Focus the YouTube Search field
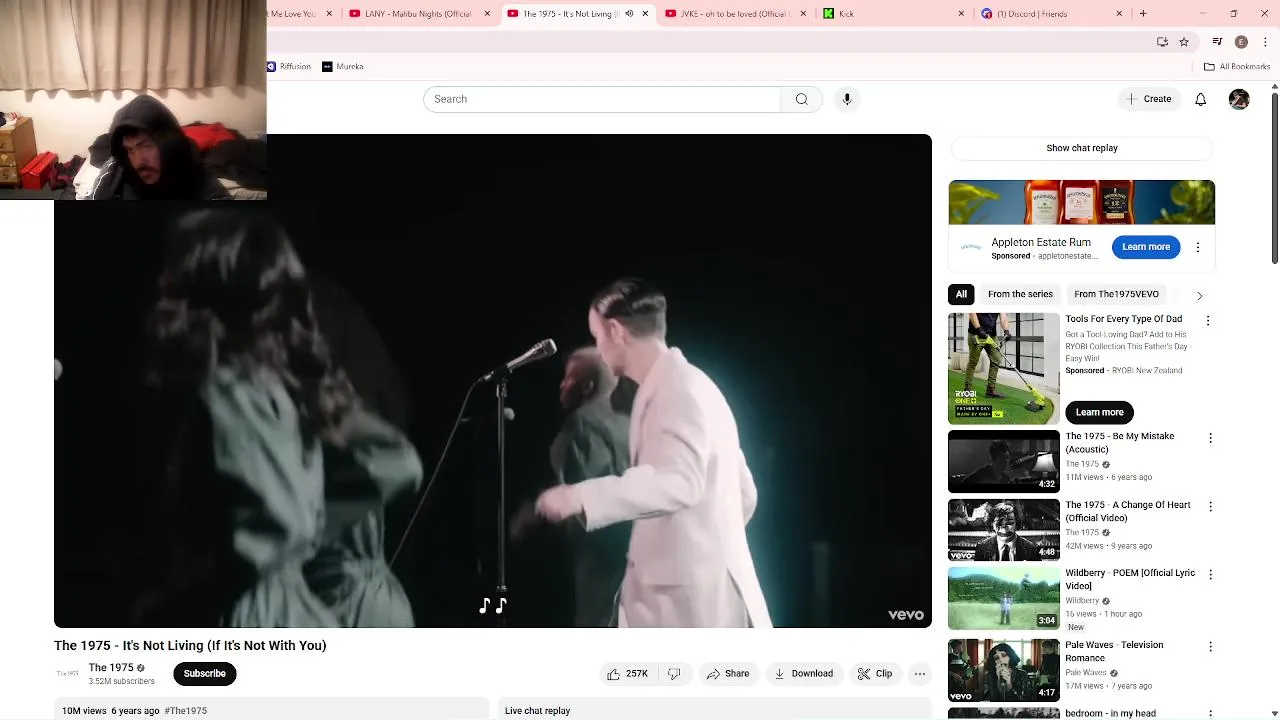 pyautogui.click(x=602, y=99)
